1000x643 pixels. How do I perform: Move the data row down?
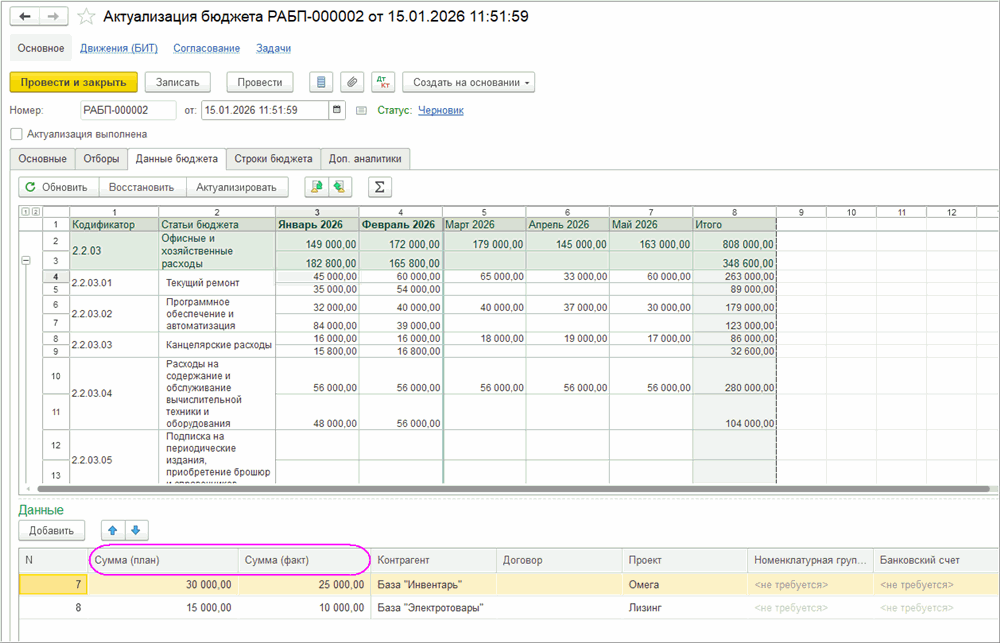click(x=136, y=530)
